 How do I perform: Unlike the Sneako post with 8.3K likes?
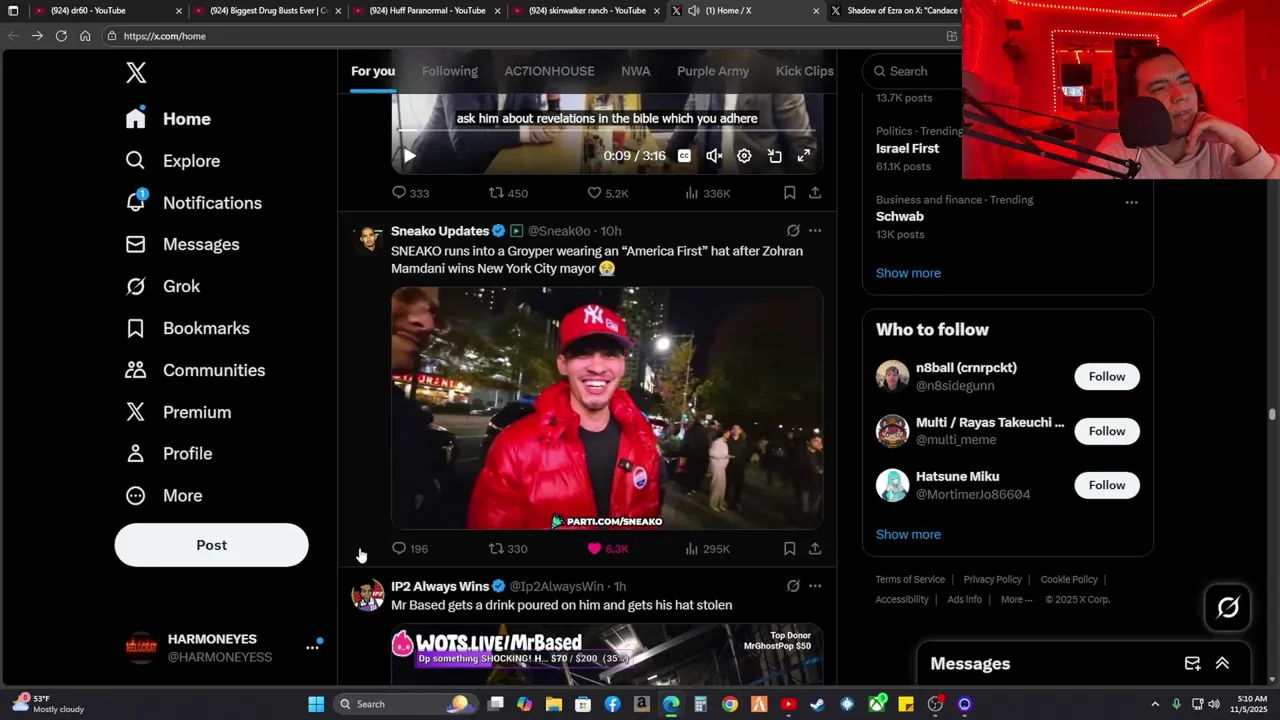click(607, 548)
